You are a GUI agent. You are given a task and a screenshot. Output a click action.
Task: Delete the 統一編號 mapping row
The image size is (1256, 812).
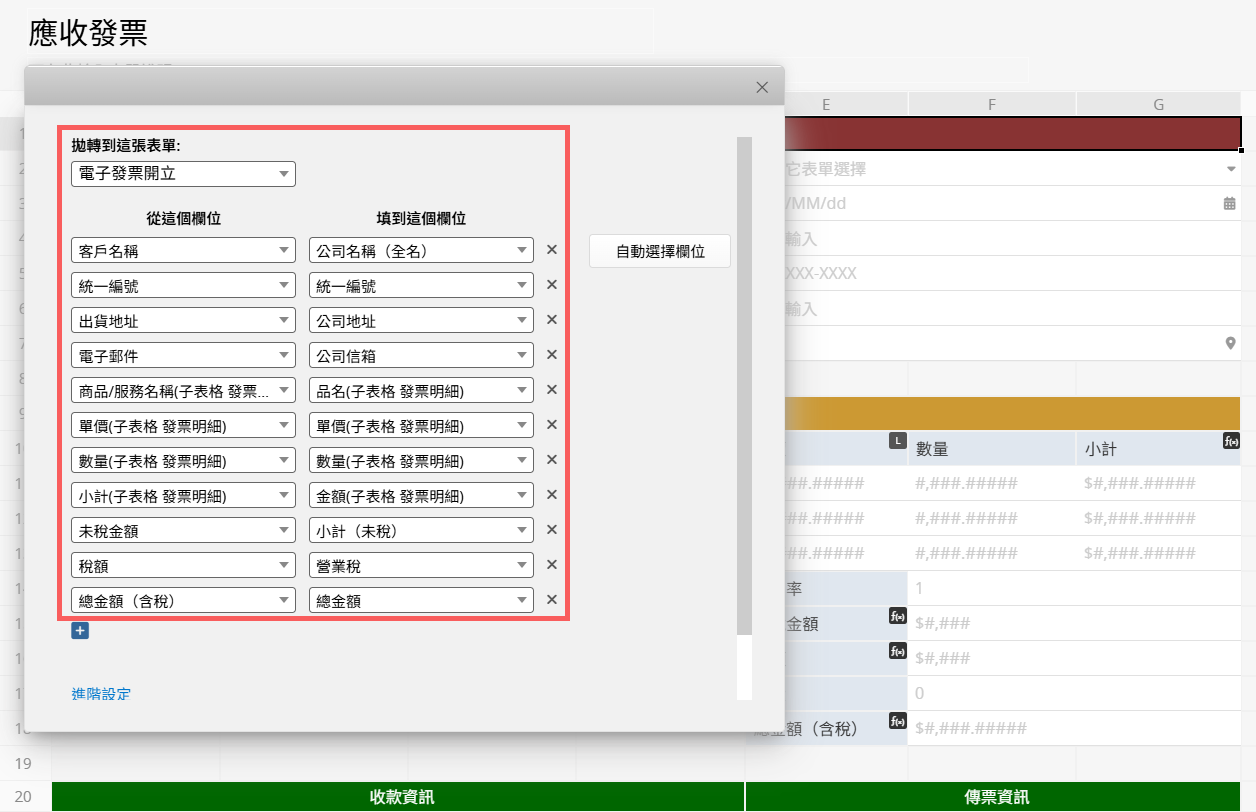click(x=551, y=285)
